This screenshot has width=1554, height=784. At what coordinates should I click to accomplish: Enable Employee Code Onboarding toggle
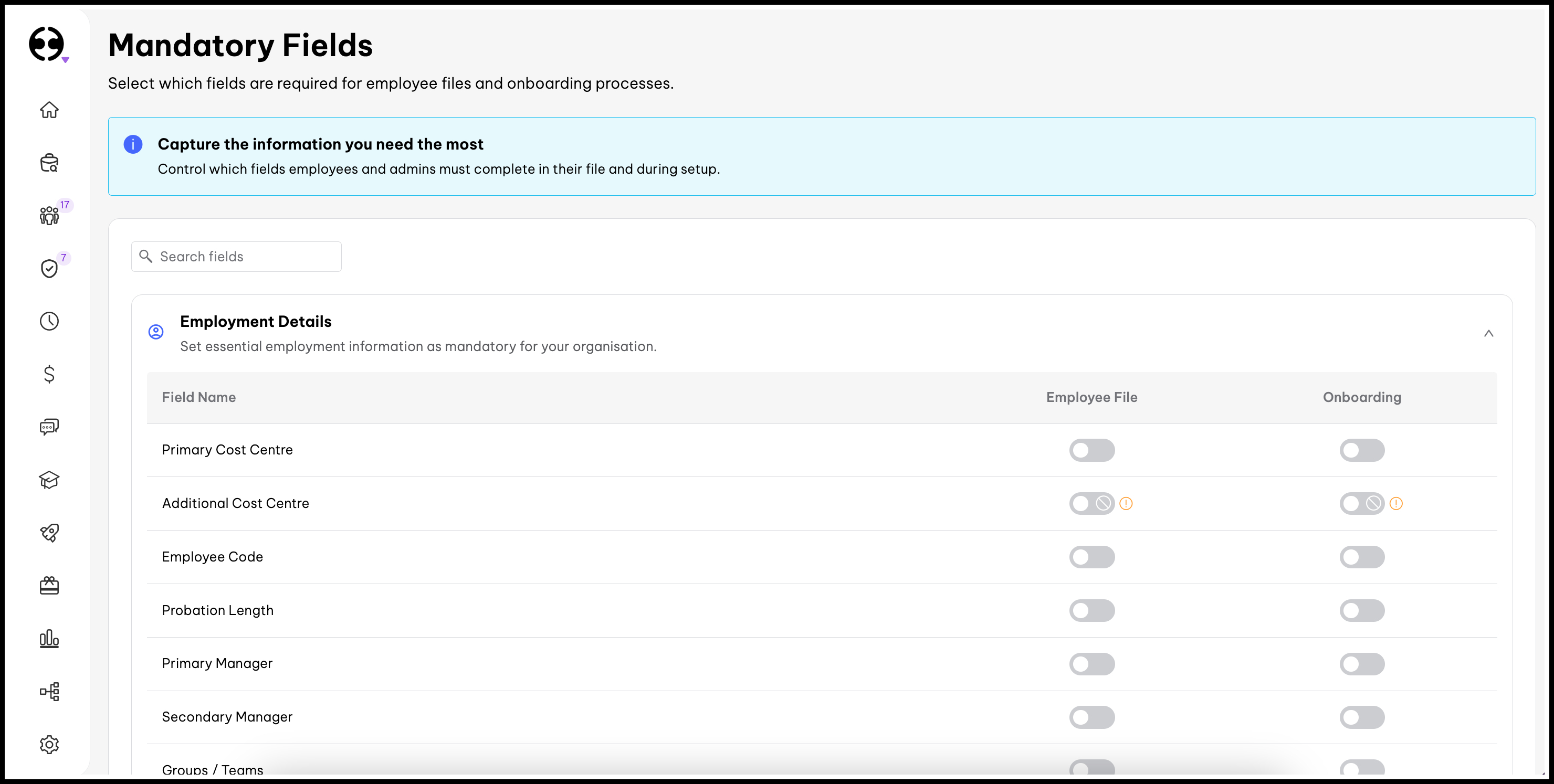pyautogui.click(x=1361, y=557)
